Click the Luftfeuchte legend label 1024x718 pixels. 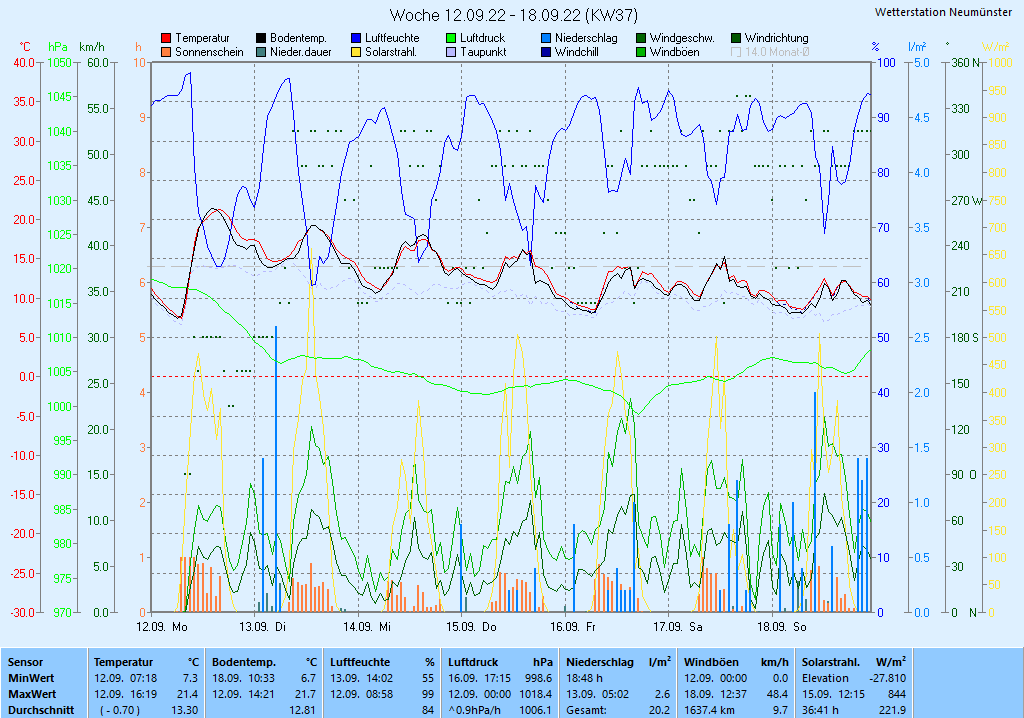coord(392,39)
